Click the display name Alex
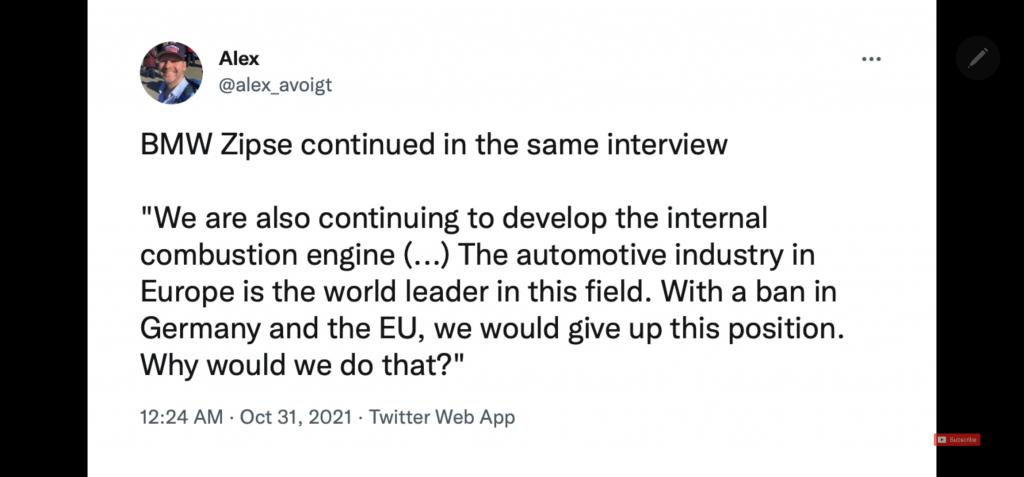The height and width of the screenshot is (477, 1024). [238, 58]
